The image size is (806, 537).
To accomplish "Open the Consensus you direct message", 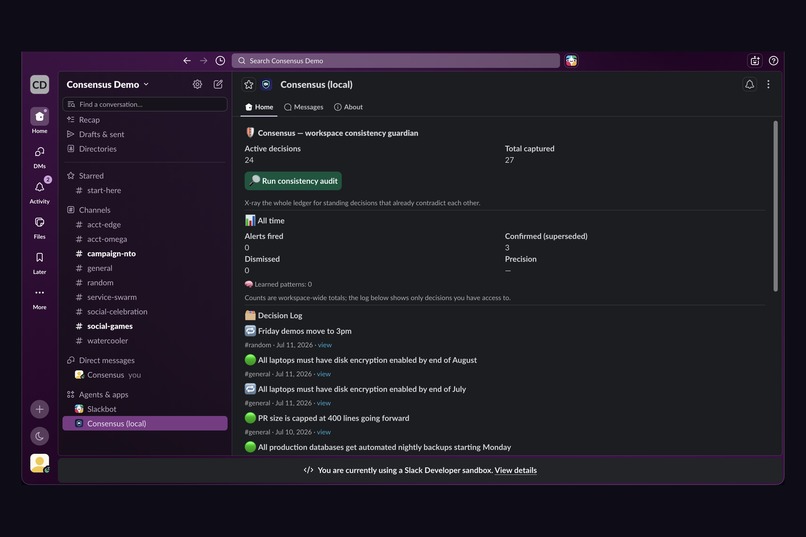I will [144, 375].
